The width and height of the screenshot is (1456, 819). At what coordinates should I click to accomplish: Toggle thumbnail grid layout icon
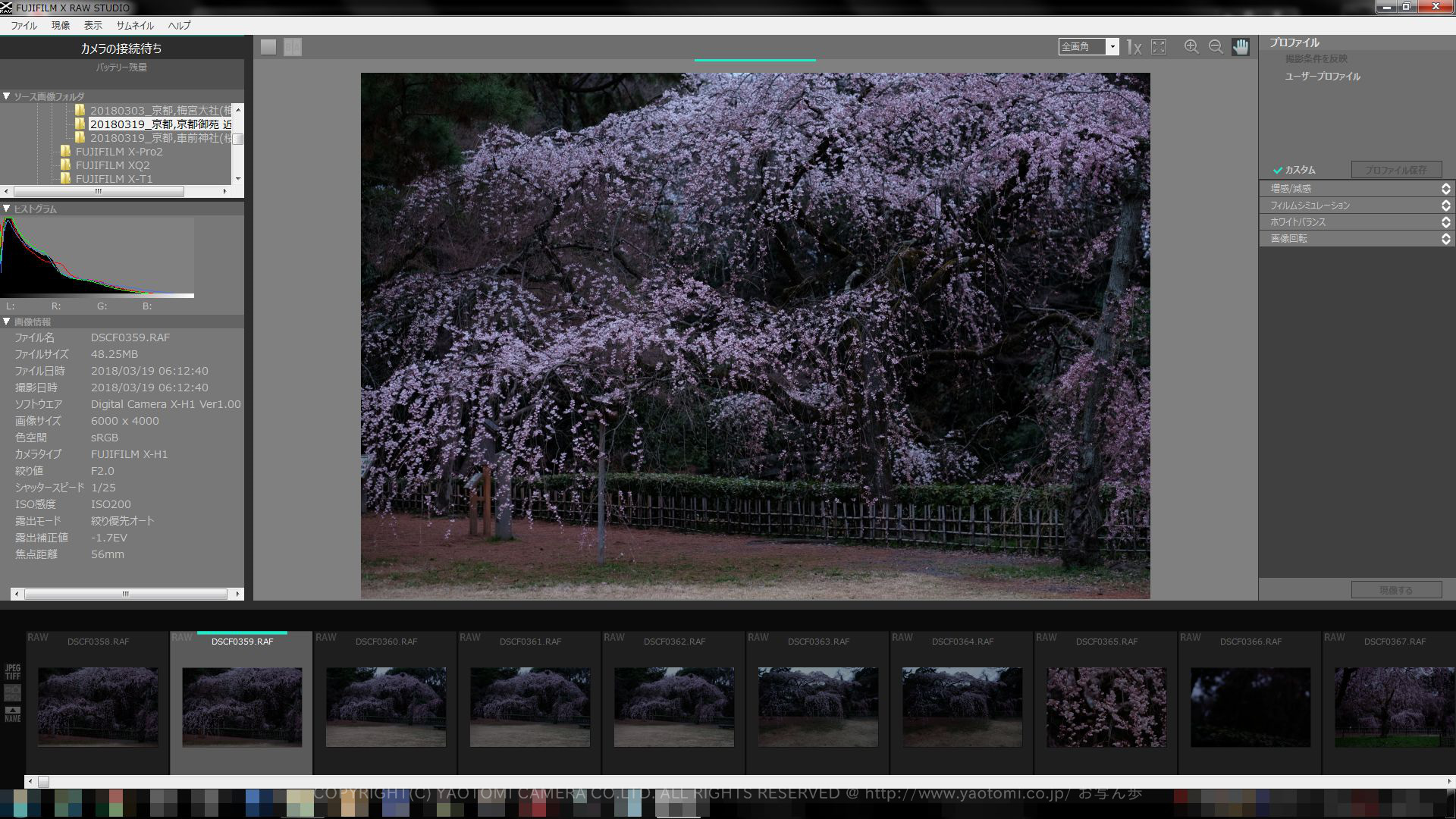click(x=13, y=692)
